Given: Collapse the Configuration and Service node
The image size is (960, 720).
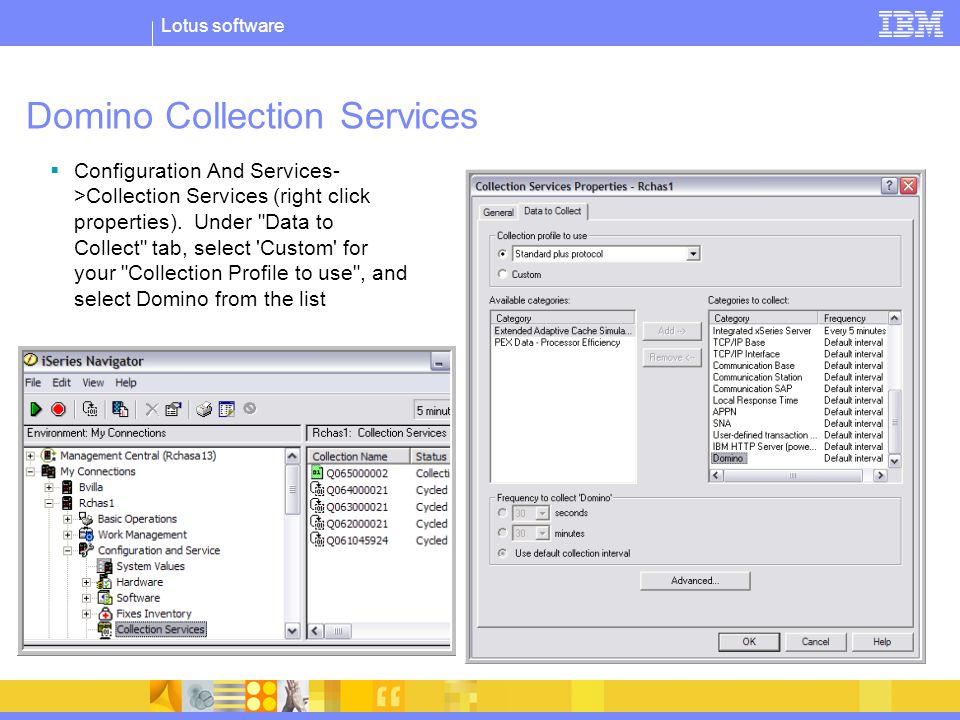Looking at the screenshot, I should pyautogui.click(x=68, y=550).
